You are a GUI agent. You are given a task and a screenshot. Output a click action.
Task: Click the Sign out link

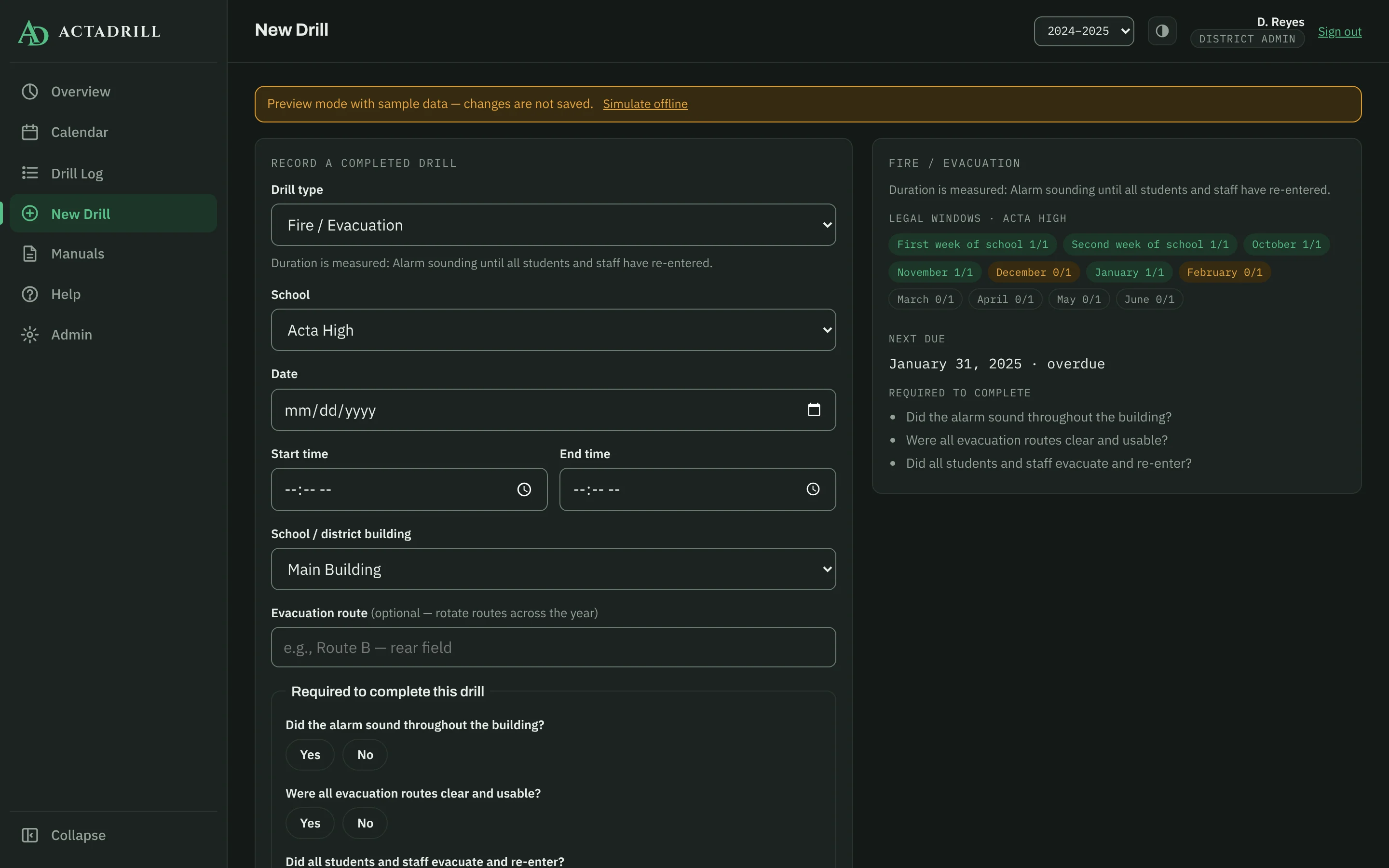click(x=1340, y=31)
